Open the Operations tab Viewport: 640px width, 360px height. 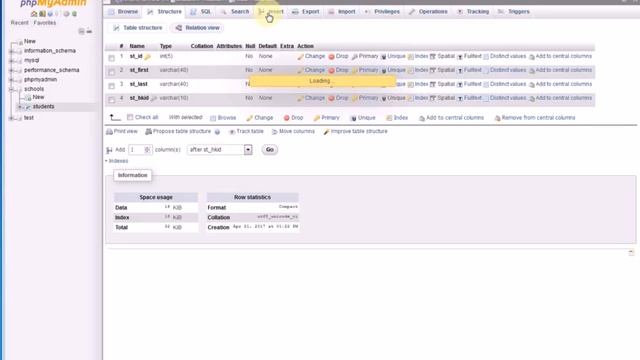pyautogui.click(x=428, y=11)
